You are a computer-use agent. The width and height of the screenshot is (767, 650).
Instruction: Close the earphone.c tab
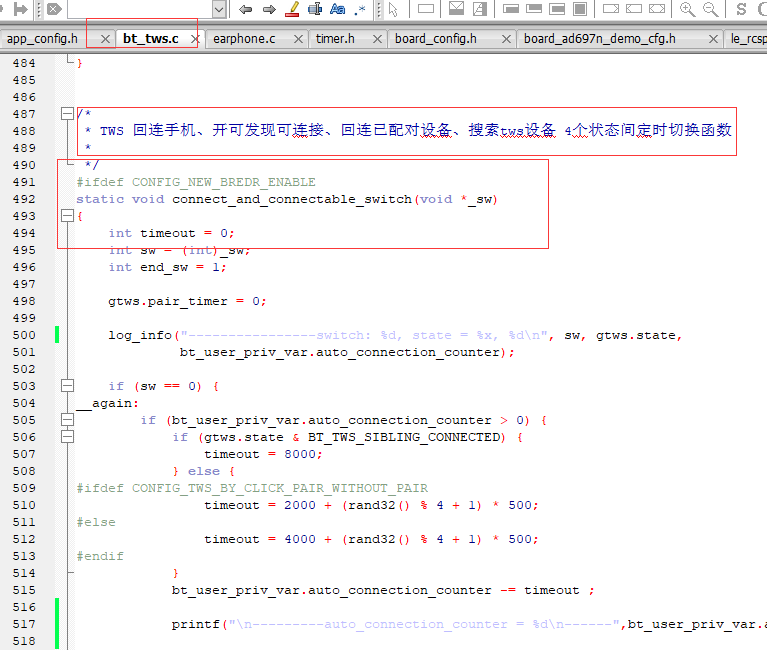pos(298,39)
